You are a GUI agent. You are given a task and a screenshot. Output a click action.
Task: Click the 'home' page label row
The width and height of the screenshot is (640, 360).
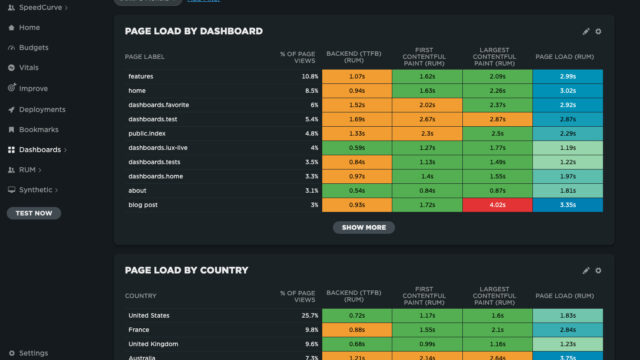(137, 91)
